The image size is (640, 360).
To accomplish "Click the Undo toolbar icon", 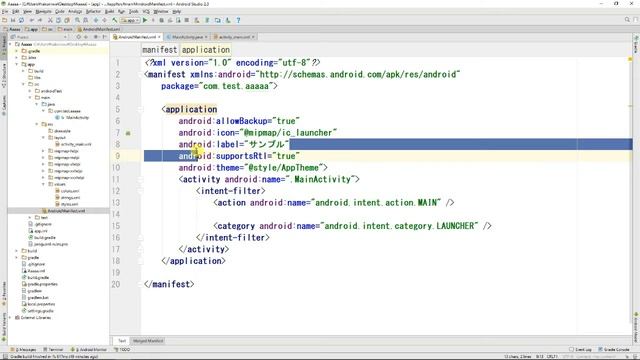I will pyautogui.click(x=32, y=20).
